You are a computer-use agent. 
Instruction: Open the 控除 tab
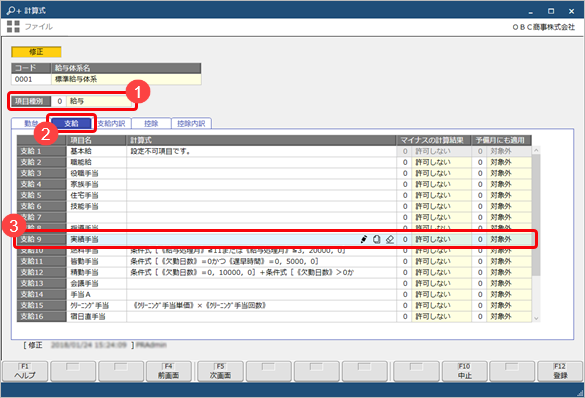coord(151,123)
